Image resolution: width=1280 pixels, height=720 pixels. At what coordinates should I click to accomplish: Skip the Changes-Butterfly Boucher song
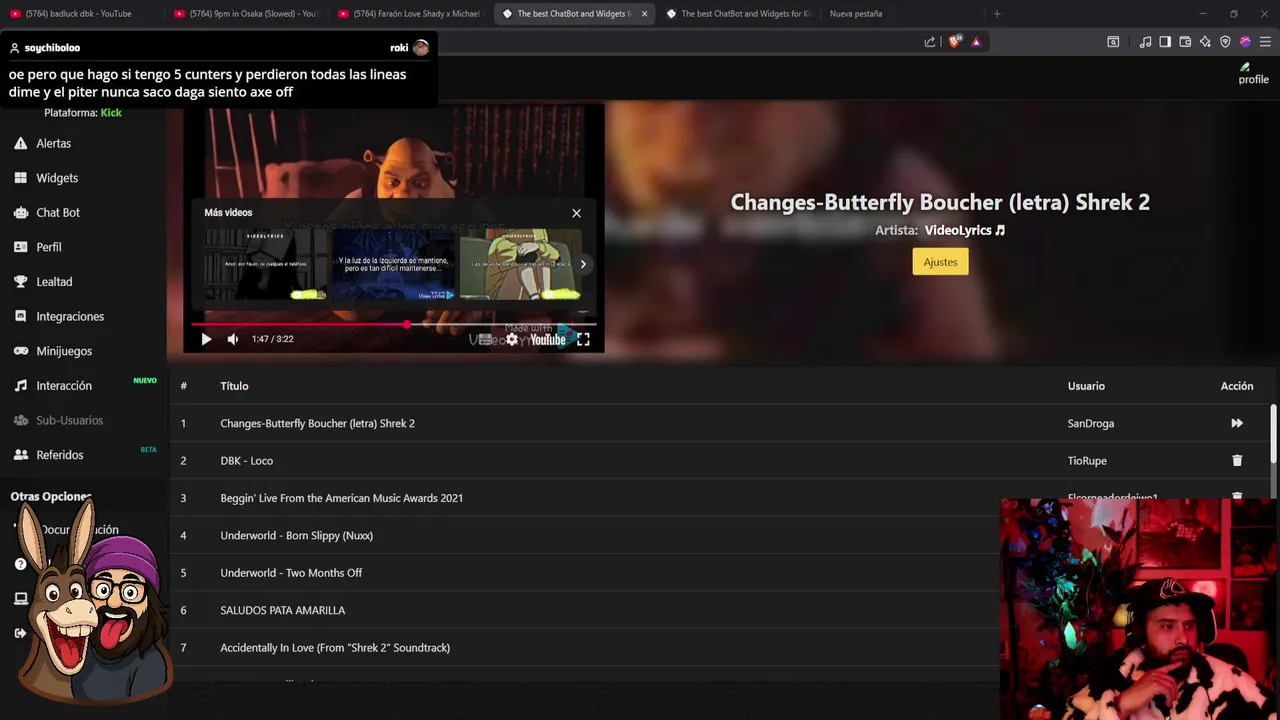1237,423
